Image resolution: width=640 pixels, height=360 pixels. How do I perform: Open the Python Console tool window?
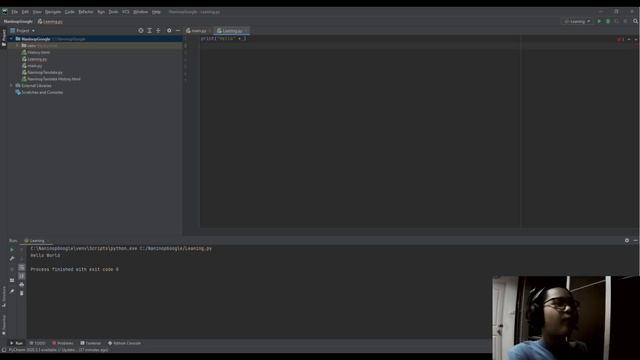[x=124, y=343]
